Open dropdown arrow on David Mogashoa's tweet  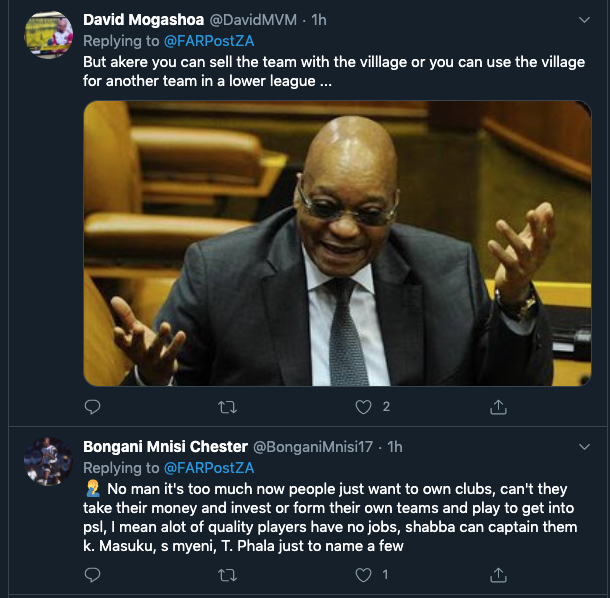pyautogui.click(x=584, y=19)
